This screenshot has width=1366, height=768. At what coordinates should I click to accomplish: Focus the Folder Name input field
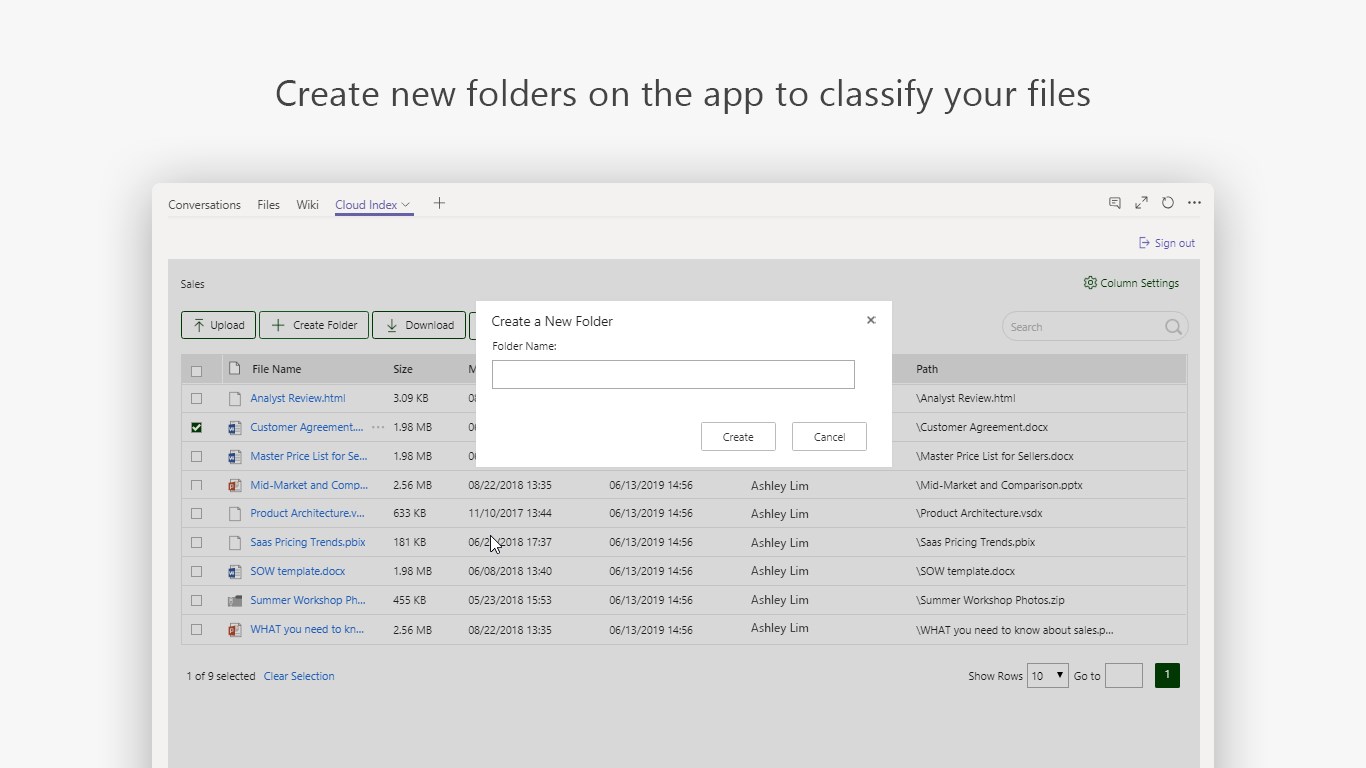click(673, 374)
